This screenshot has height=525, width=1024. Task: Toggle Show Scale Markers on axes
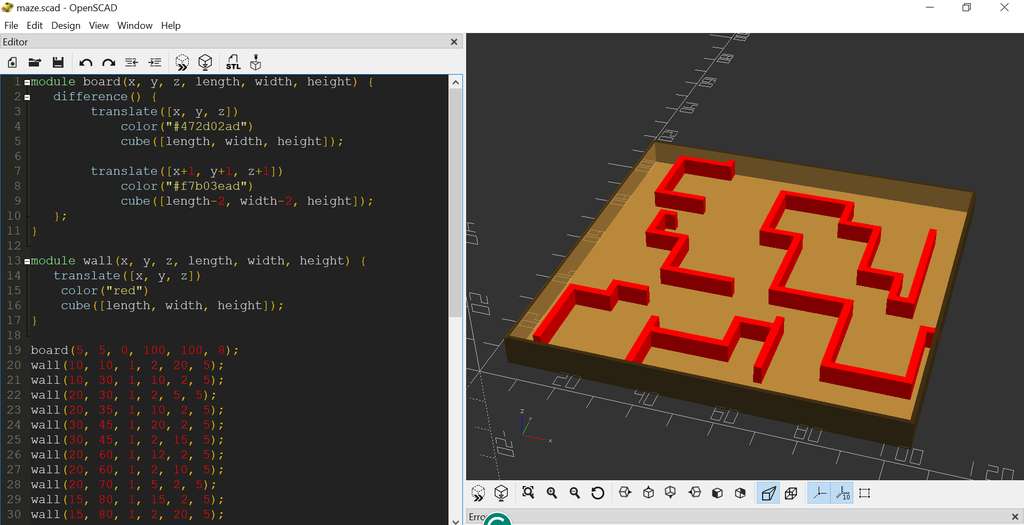coord(842,493)
